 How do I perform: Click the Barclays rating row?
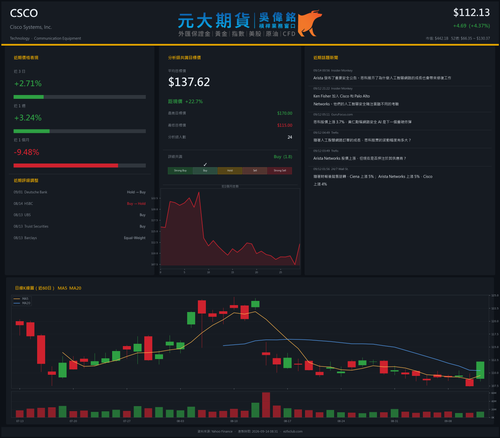coord(79,238)
